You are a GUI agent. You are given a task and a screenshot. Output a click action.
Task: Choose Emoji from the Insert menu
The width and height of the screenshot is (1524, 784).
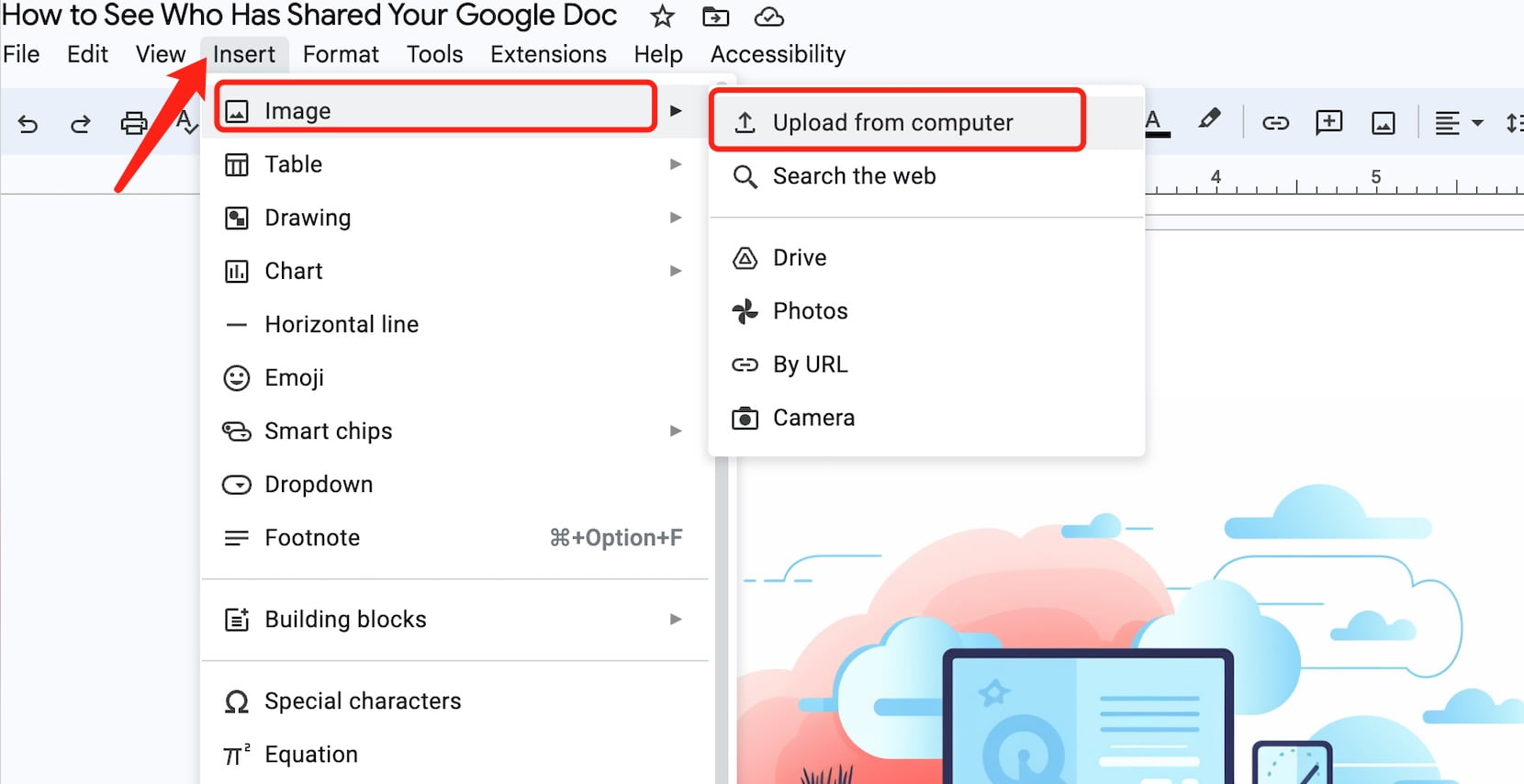click(x=455, y=377)
